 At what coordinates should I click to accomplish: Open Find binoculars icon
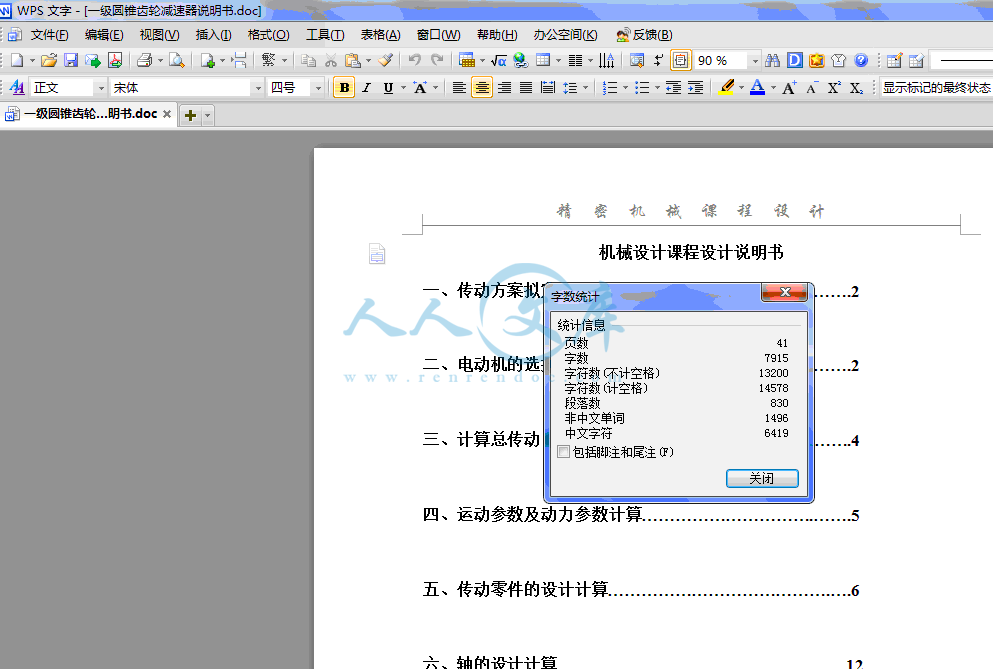coord(773,60)
